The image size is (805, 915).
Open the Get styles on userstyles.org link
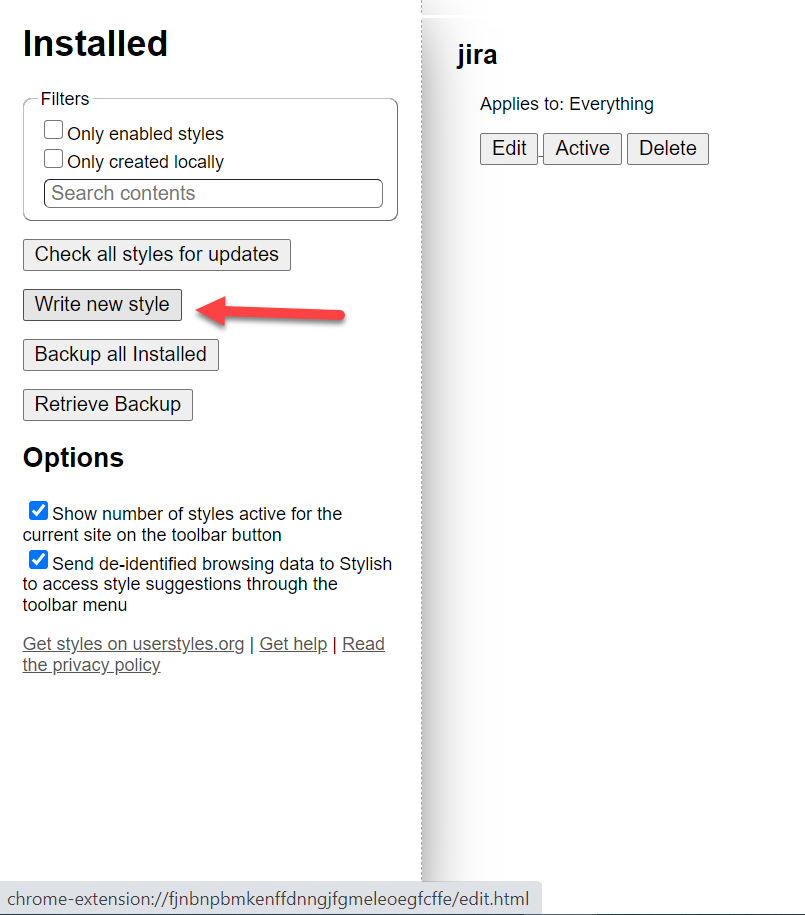[x=133, y=644]
